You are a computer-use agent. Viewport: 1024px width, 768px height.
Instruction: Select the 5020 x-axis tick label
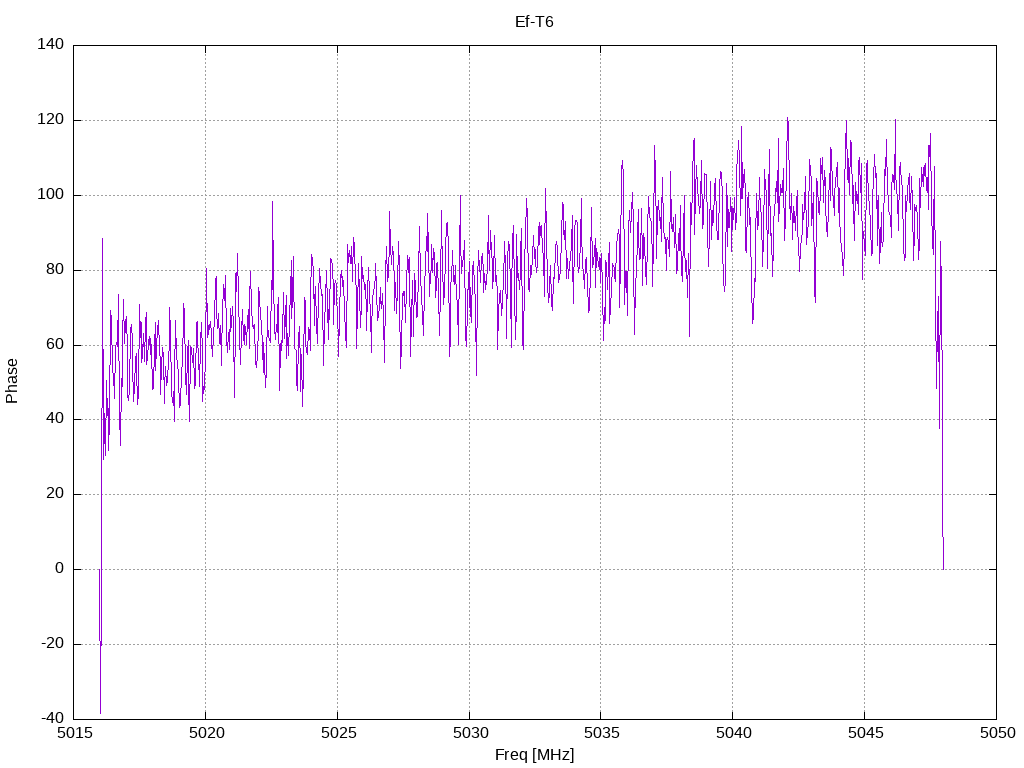pos(205,733)
